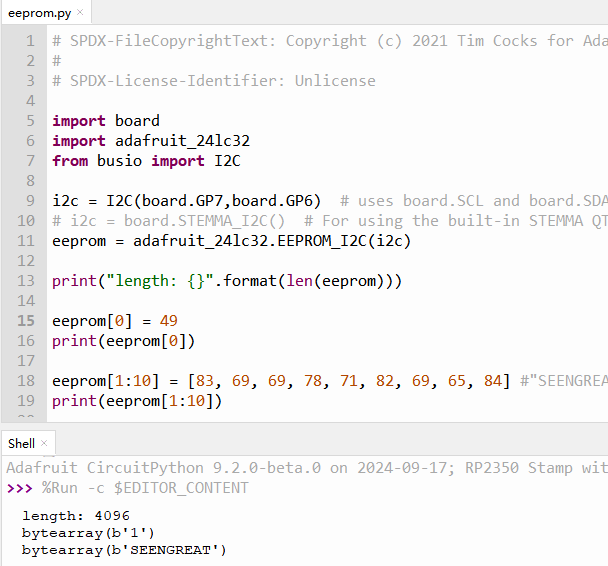Click the print length format line
This screenshot has height=566, width=608.
[227, 281]
